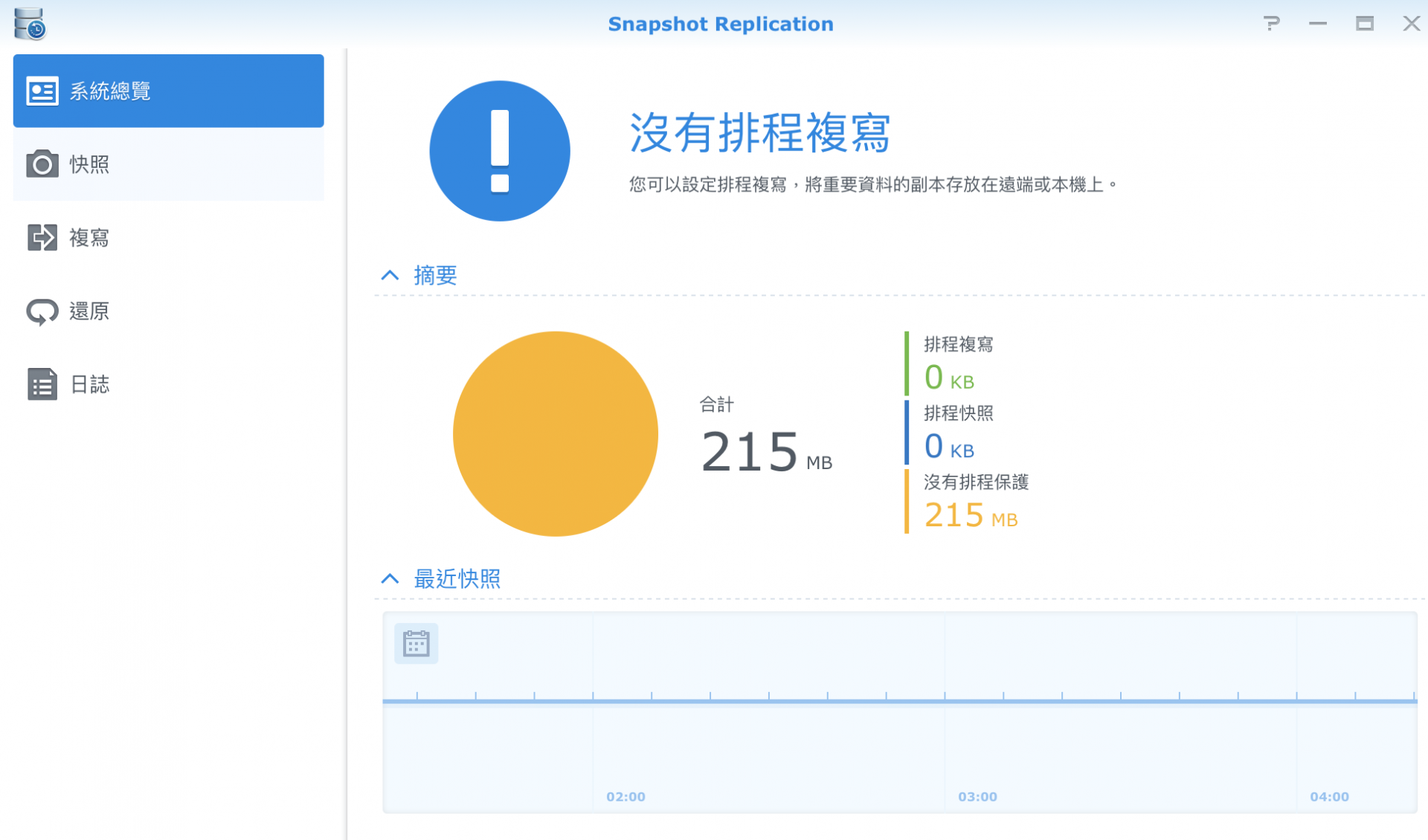1428x840 pixels.
Task: Click the 快照 camera icon
Action: coord(42,164)
